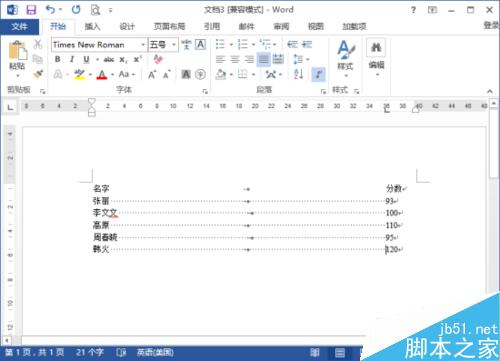Click word count 21 个字 in status bar
The height and width of the screenshot is (361, 500).
89,352
